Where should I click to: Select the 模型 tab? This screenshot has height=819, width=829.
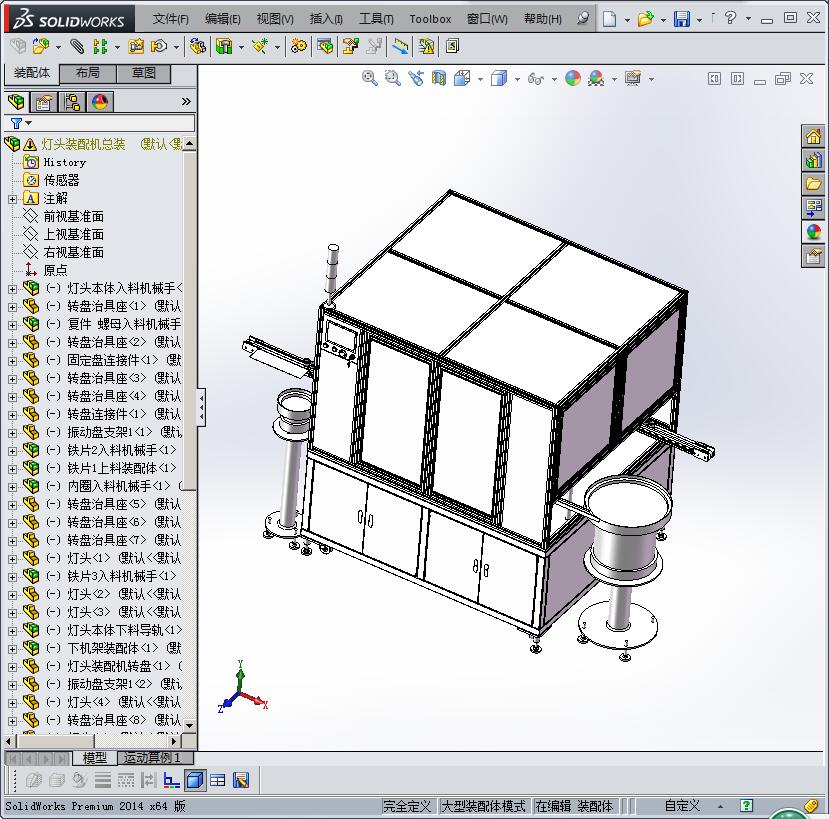pyautogui.click(x=95, y=758)
